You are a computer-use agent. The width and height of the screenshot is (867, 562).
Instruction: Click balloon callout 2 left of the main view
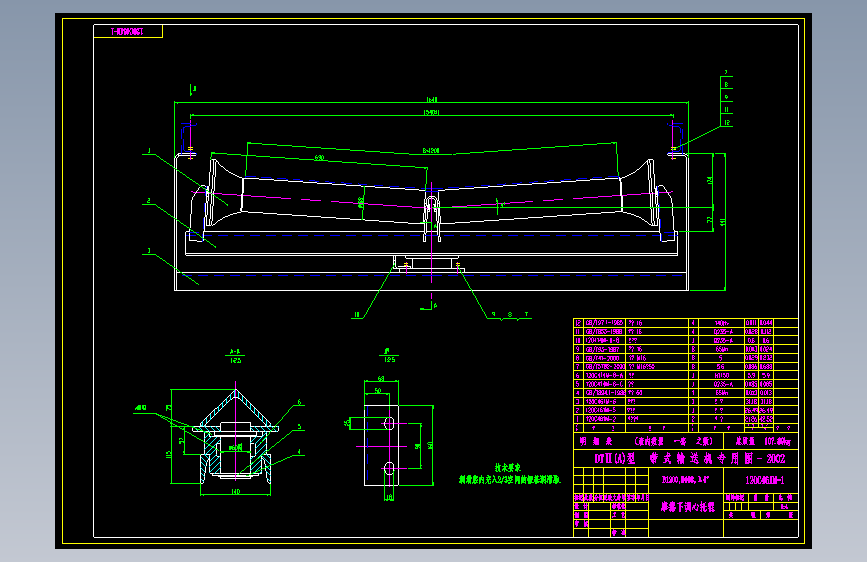point(149,201)
